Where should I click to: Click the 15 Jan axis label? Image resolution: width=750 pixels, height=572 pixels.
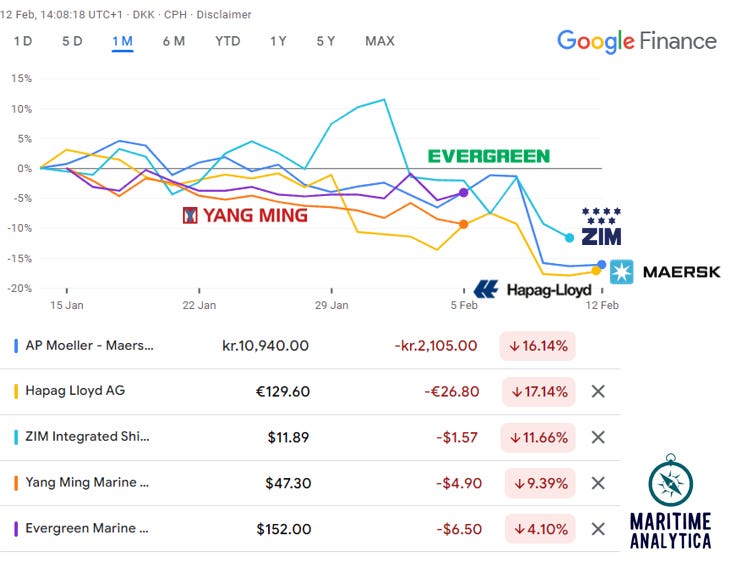point(67,305)
